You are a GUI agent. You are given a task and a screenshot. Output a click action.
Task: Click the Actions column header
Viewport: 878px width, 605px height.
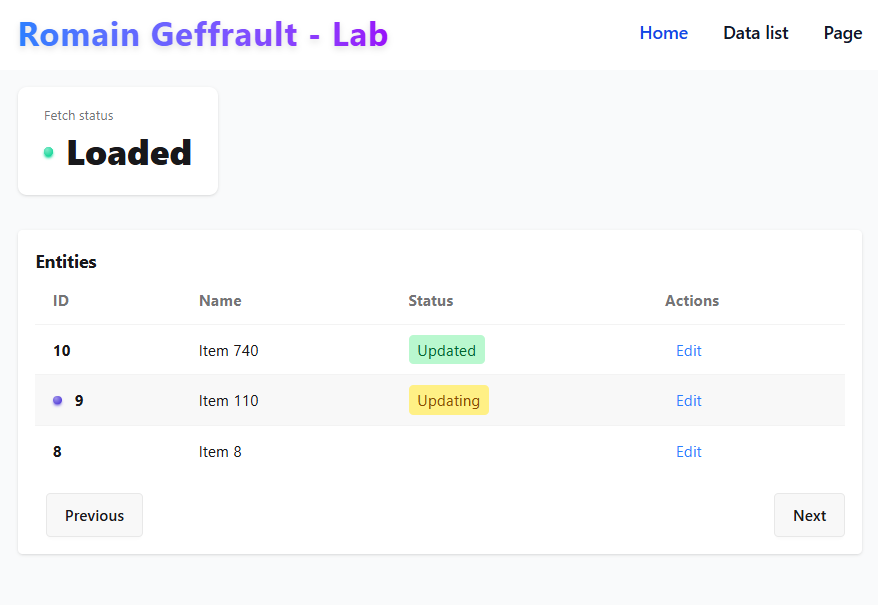pos(692,301)
